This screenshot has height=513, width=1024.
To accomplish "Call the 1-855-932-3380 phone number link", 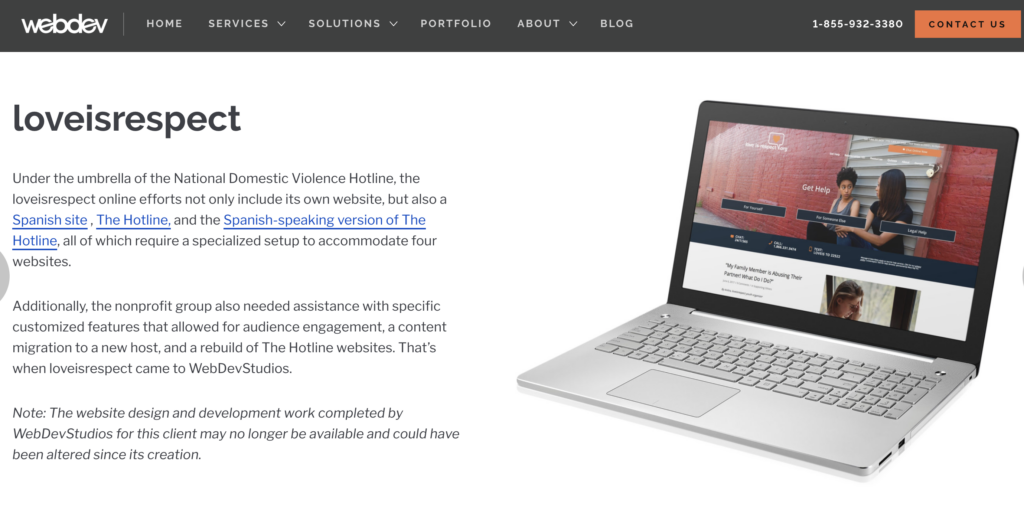I will coord(857,24).
